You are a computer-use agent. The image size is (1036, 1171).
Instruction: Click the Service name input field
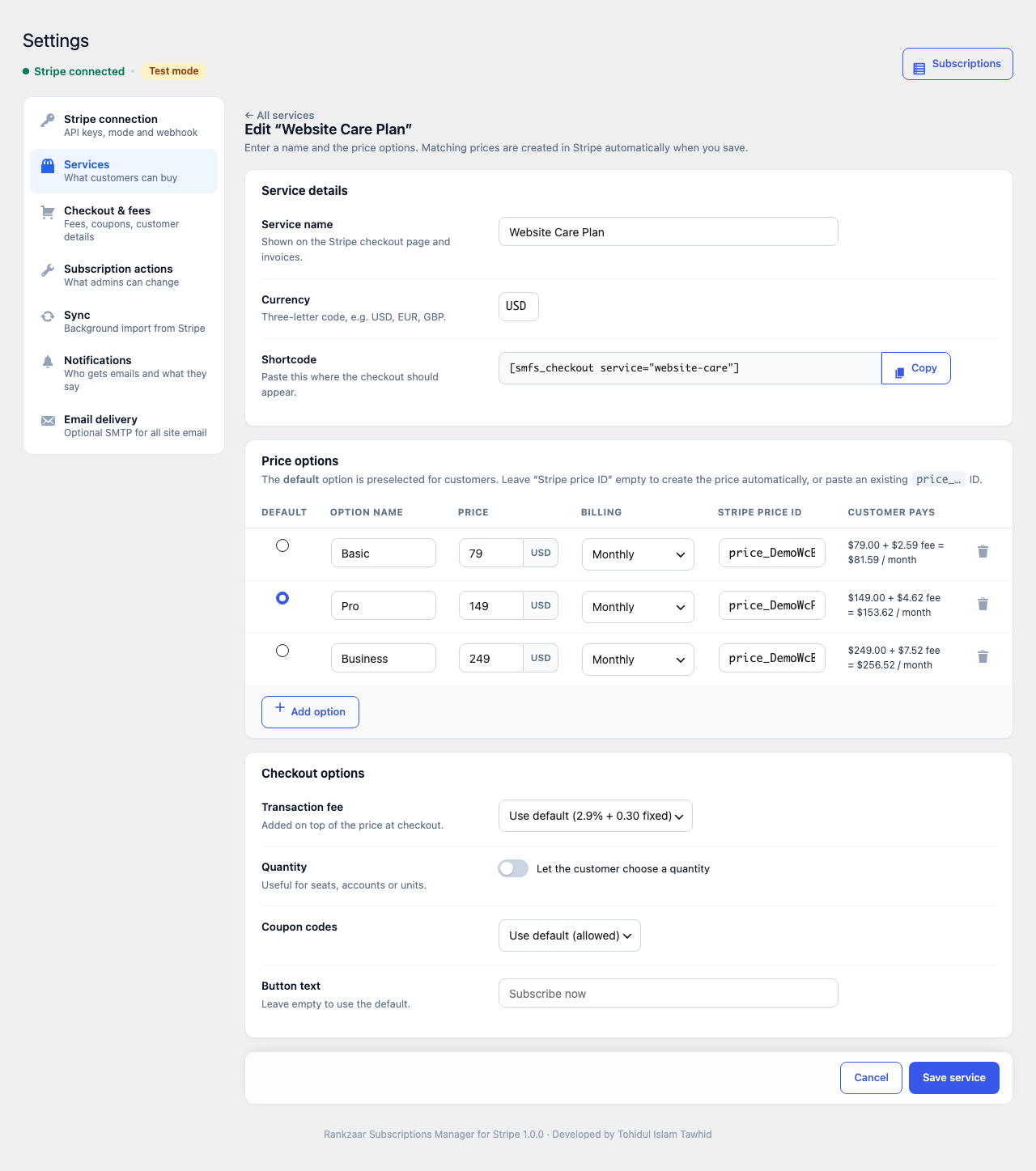point(669,231)
